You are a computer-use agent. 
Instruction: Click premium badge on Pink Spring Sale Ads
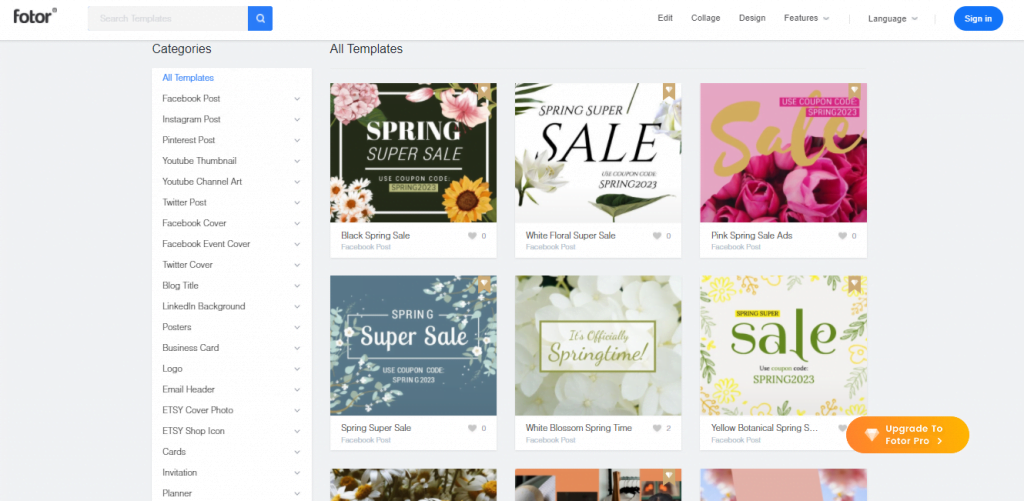[x=854, y=91]
